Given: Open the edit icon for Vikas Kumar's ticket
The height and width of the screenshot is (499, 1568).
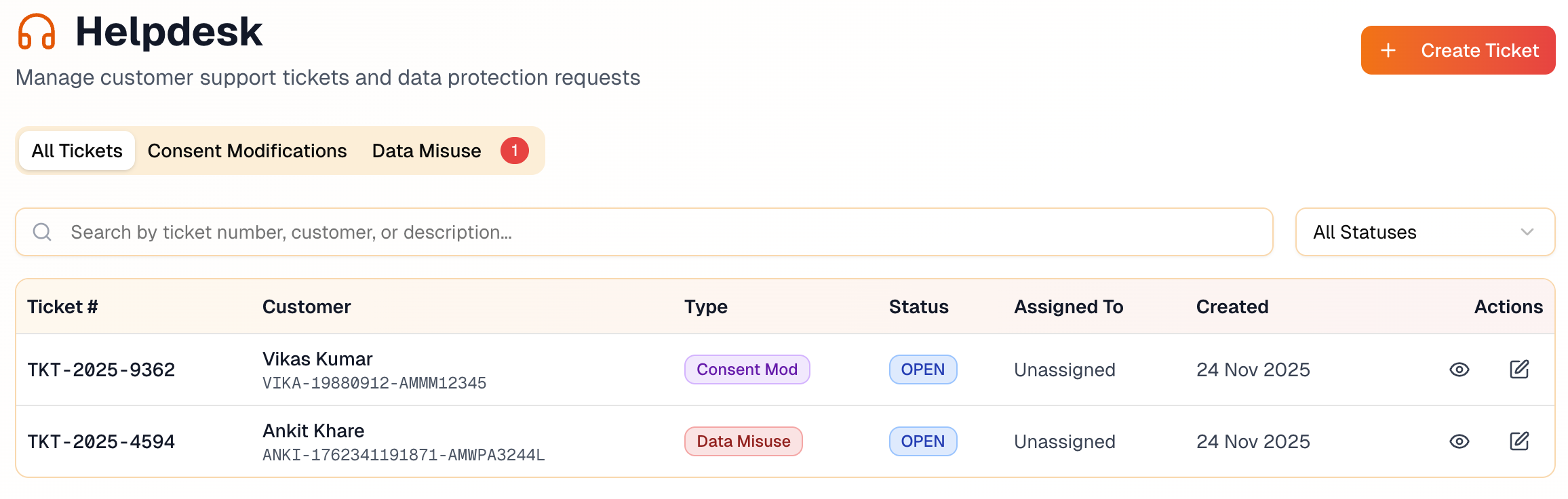Looking at the screenshot, I should click(x=1519, y=370).
